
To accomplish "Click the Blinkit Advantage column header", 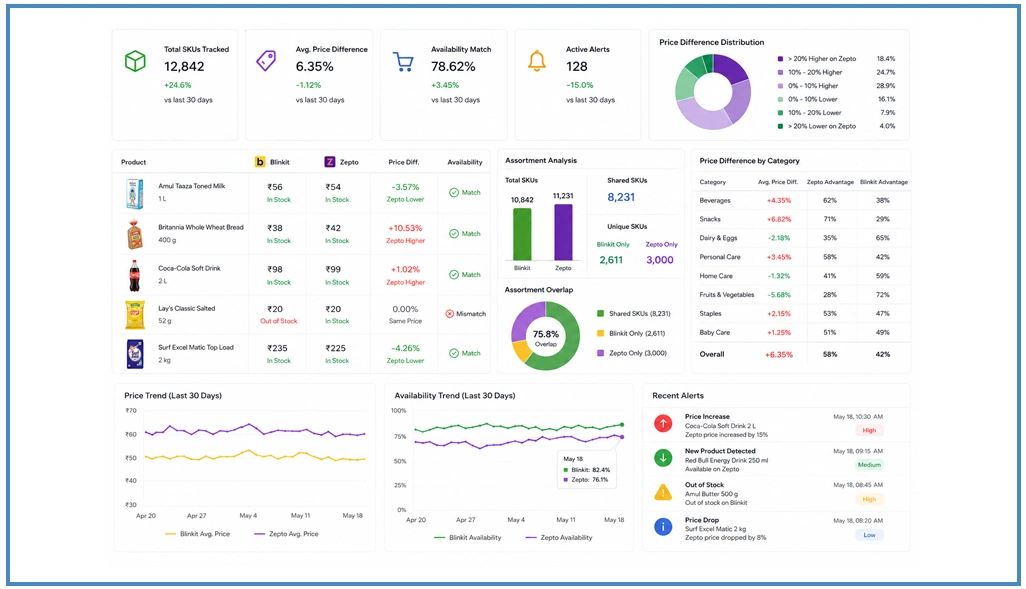I will click(883, 182).
